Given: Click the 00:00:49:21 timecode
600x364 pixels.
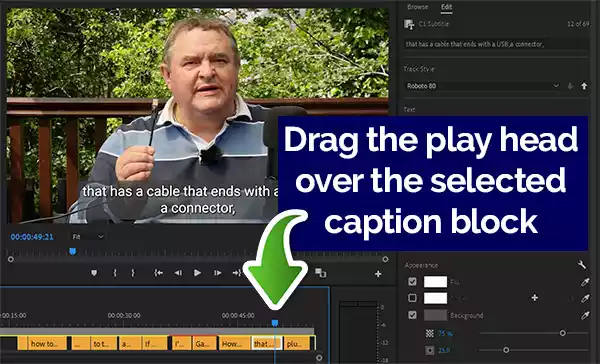Looking at the screenshot, I should 32,237.
